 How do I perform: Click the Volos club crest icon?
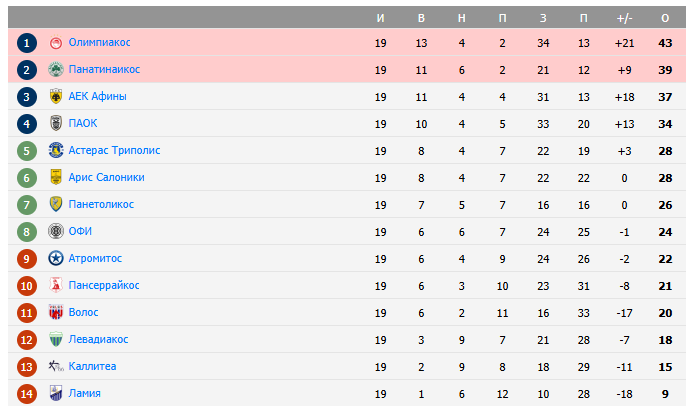[x=56, y=312]
